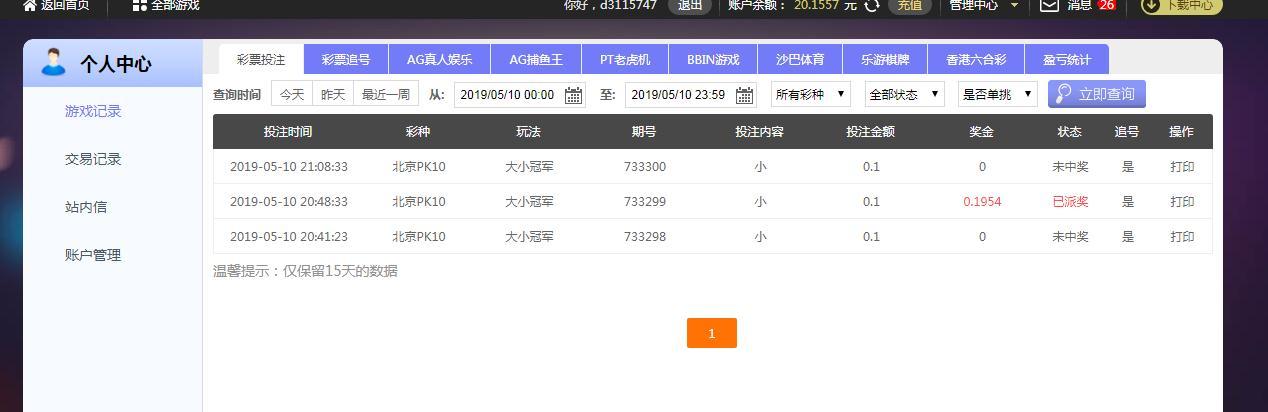Click the 下载中心 button label
This screenshot has height=412, width=1268.
point(1189,5)
